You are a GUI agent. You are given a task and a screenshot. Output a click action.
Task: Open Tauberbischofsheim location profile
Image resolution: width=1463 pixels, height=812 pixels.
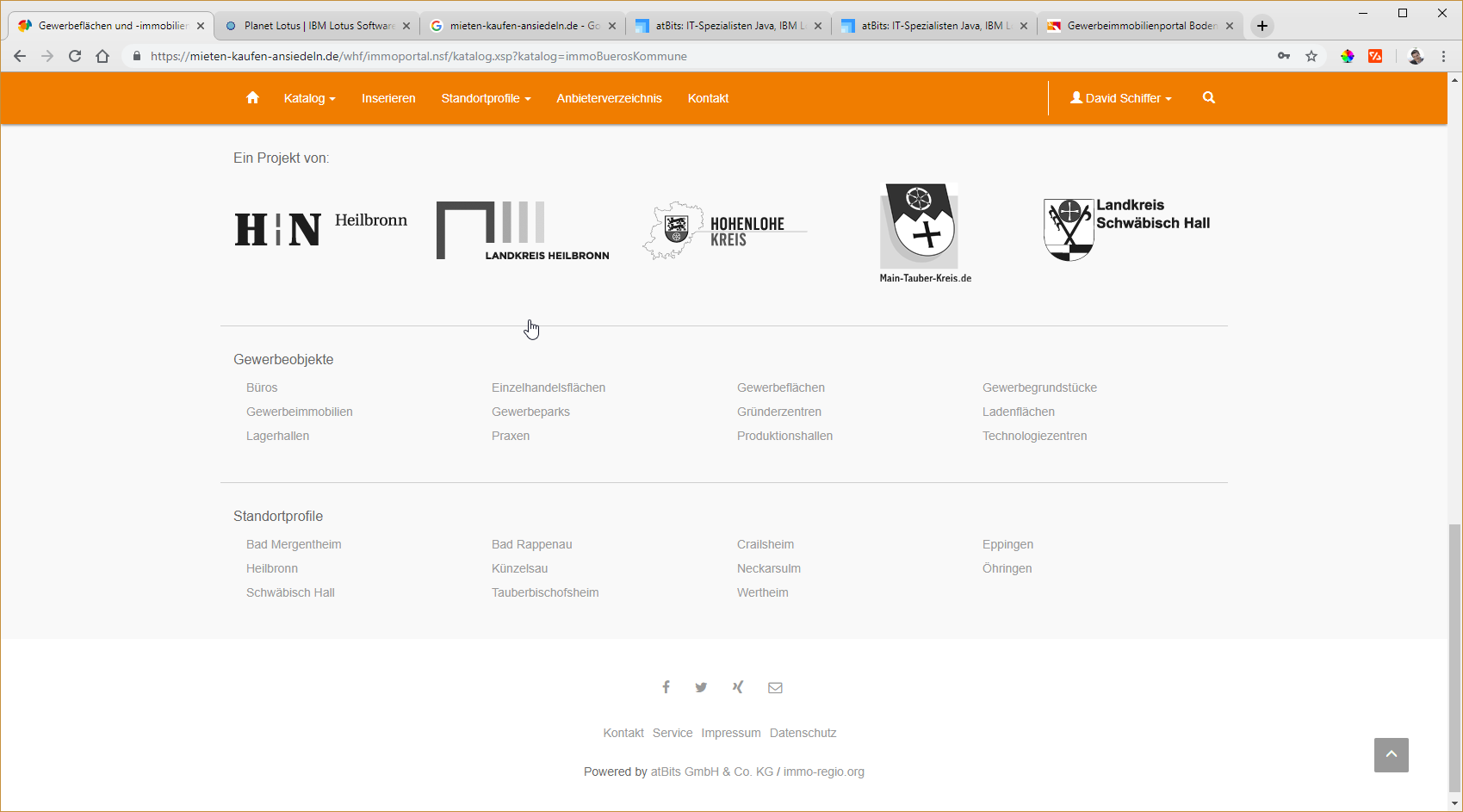tap(545, 592)
